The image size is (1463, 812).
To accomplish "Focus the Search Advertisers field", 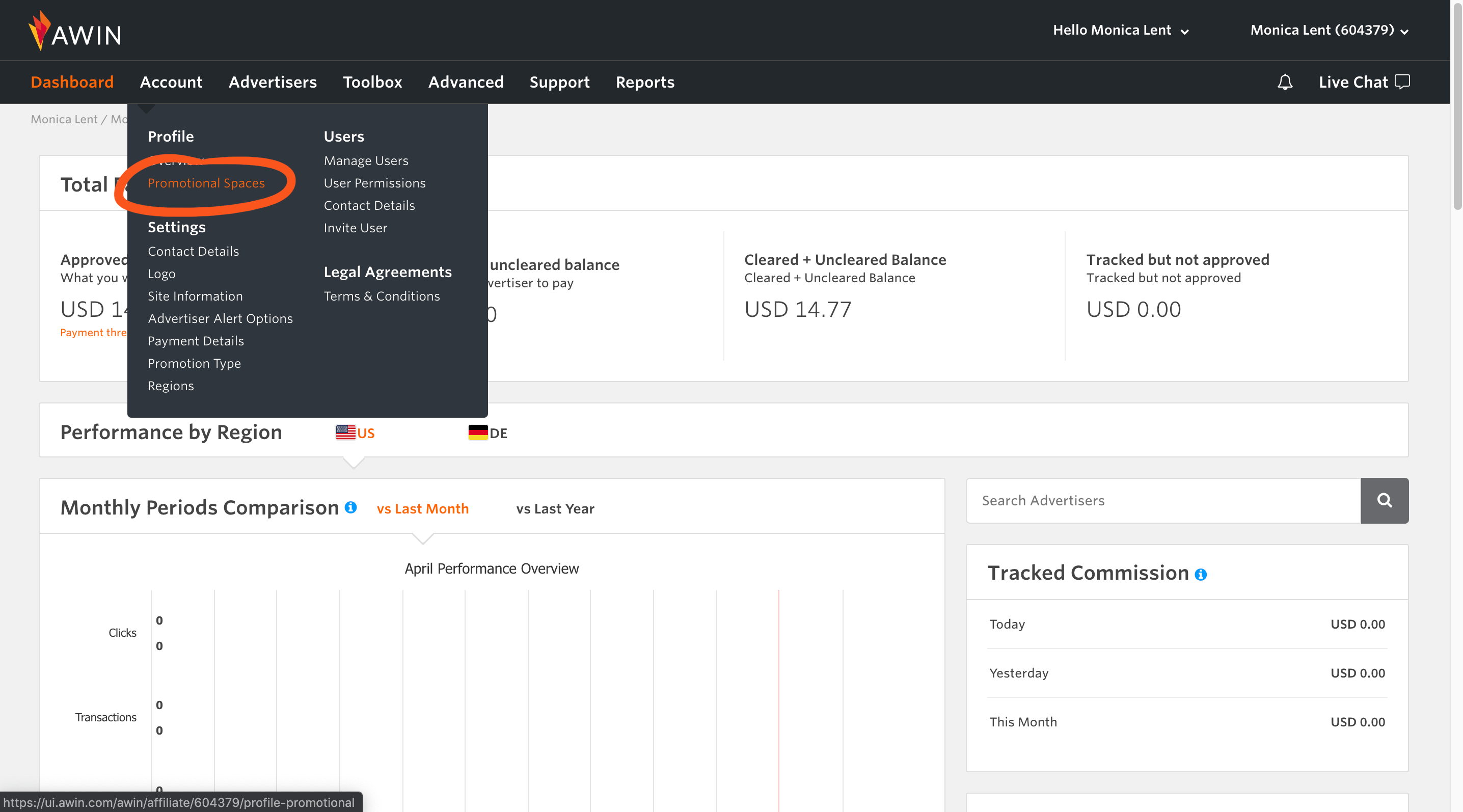I will (x=1163, y=500).
